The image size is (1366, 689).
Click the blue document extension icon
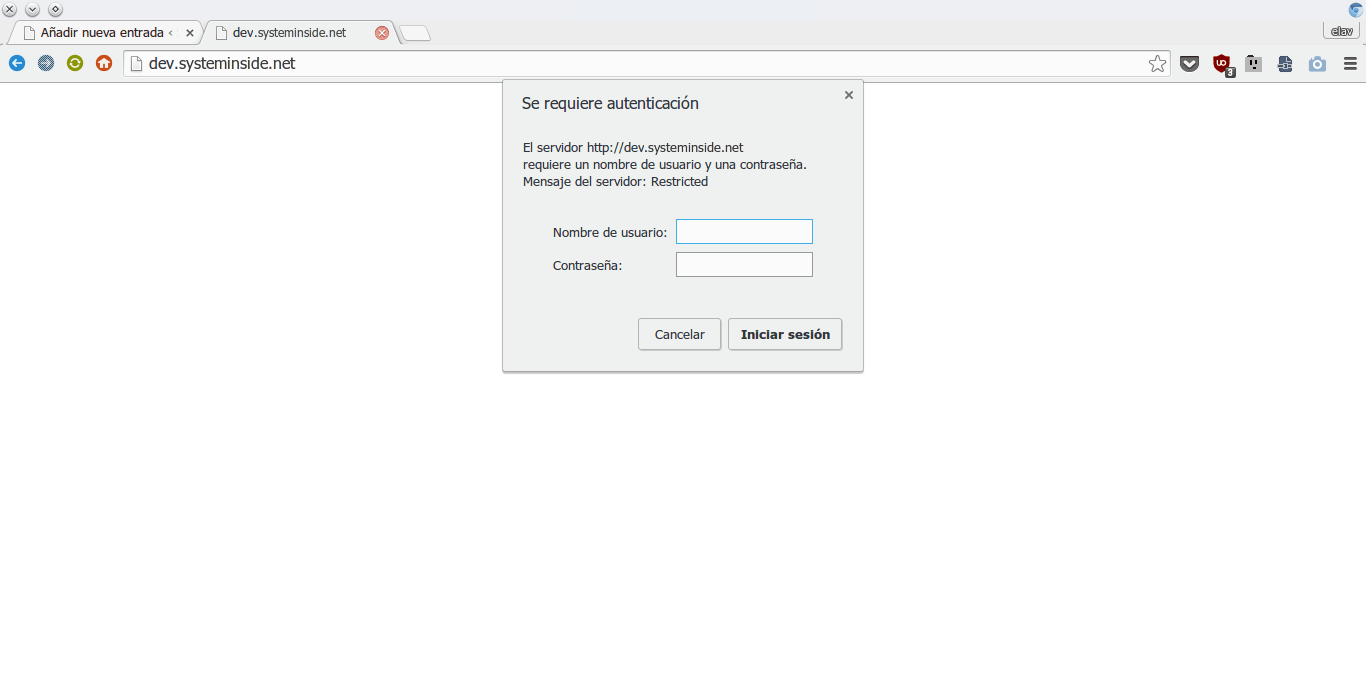click(x=1285, y=63)
